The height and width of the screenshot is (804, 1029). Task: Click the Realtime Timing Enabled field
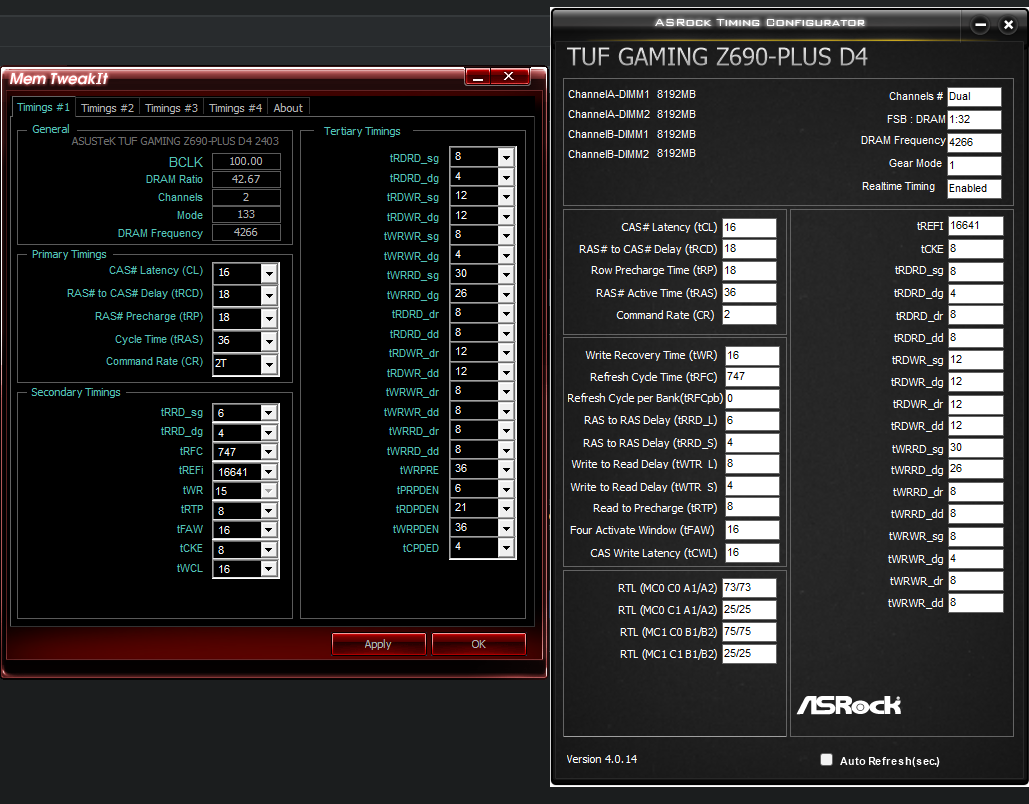974,188
